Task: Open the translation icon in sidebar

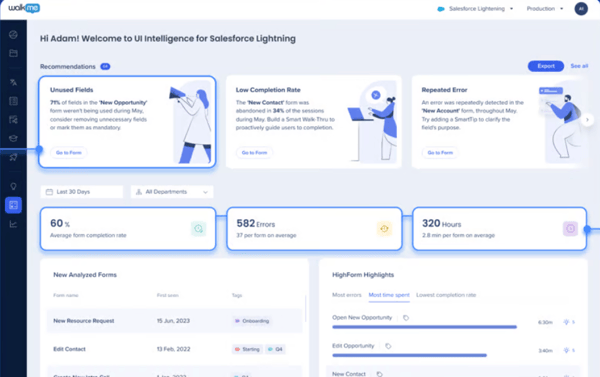Action: pyautogui.click(x=13, y=82)
